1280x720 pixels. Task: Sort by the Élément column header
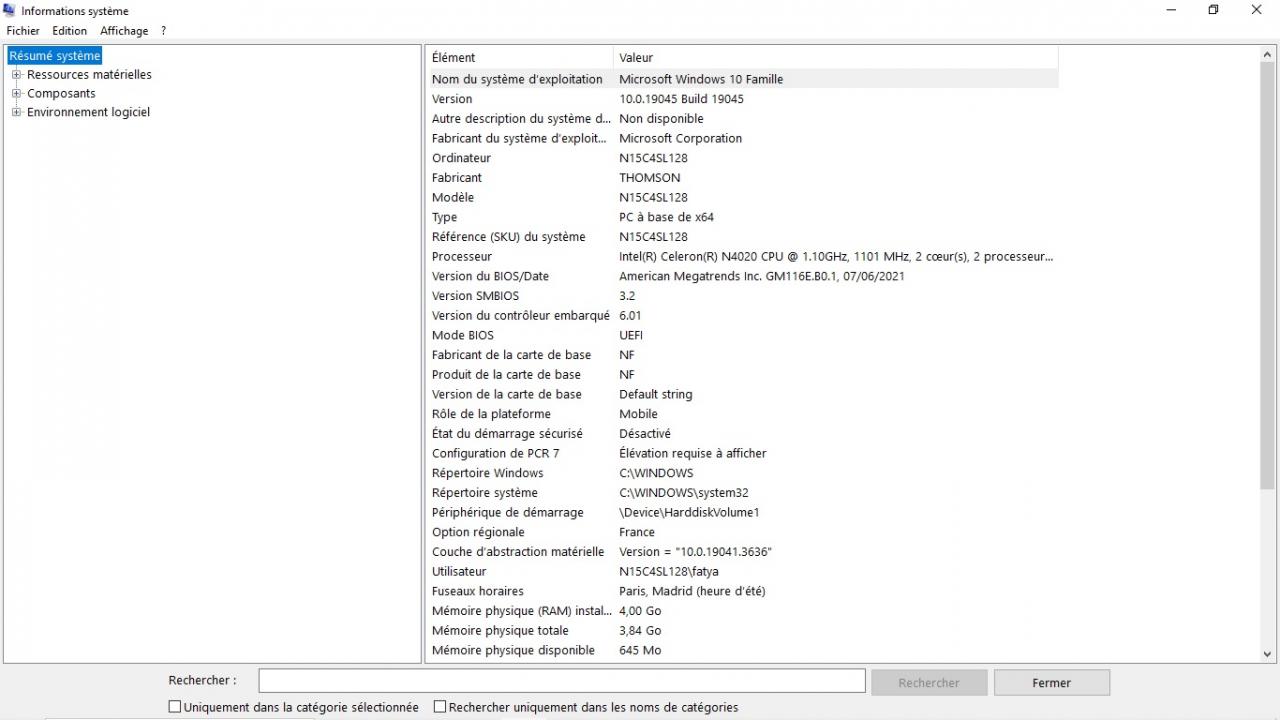519,58
